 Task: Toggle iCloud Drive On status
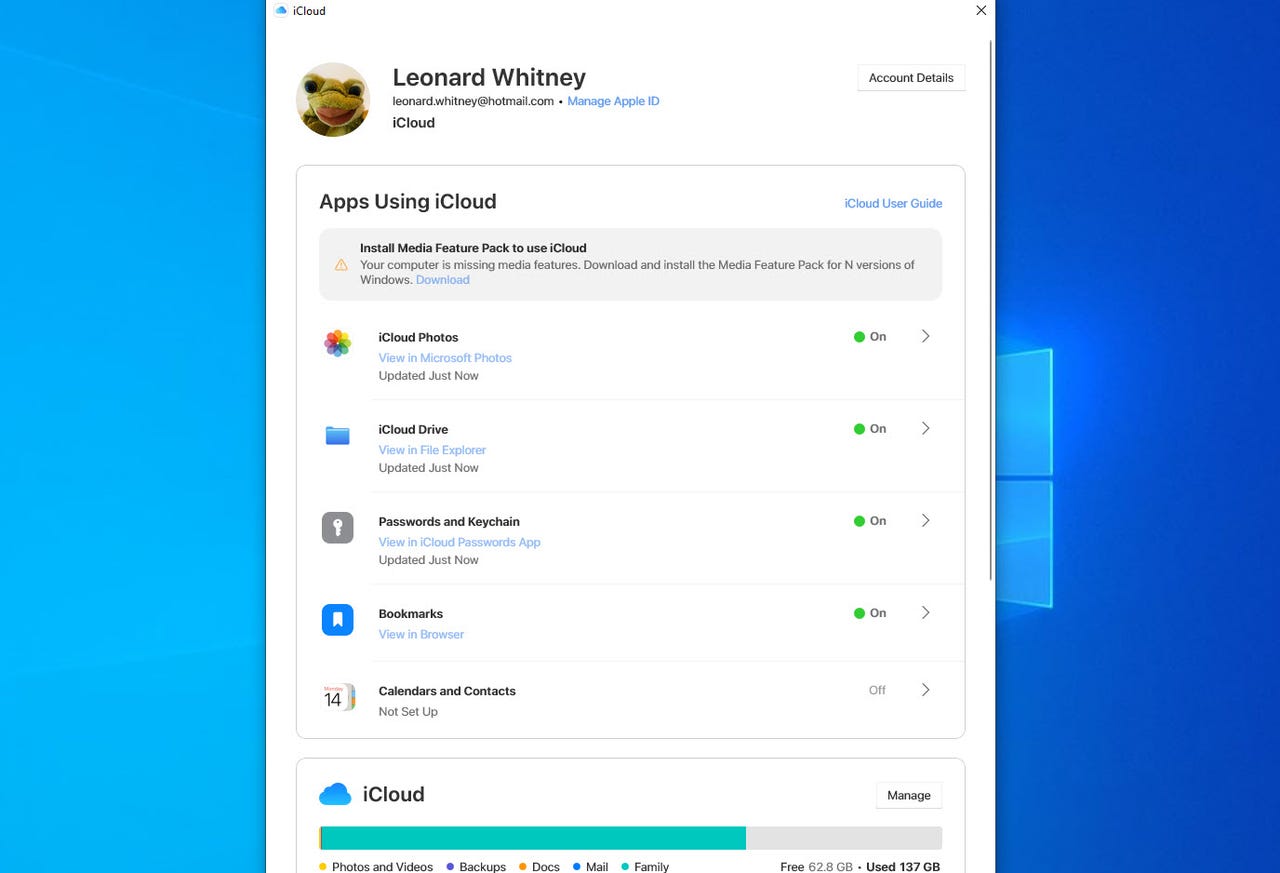tap(870, 429)
